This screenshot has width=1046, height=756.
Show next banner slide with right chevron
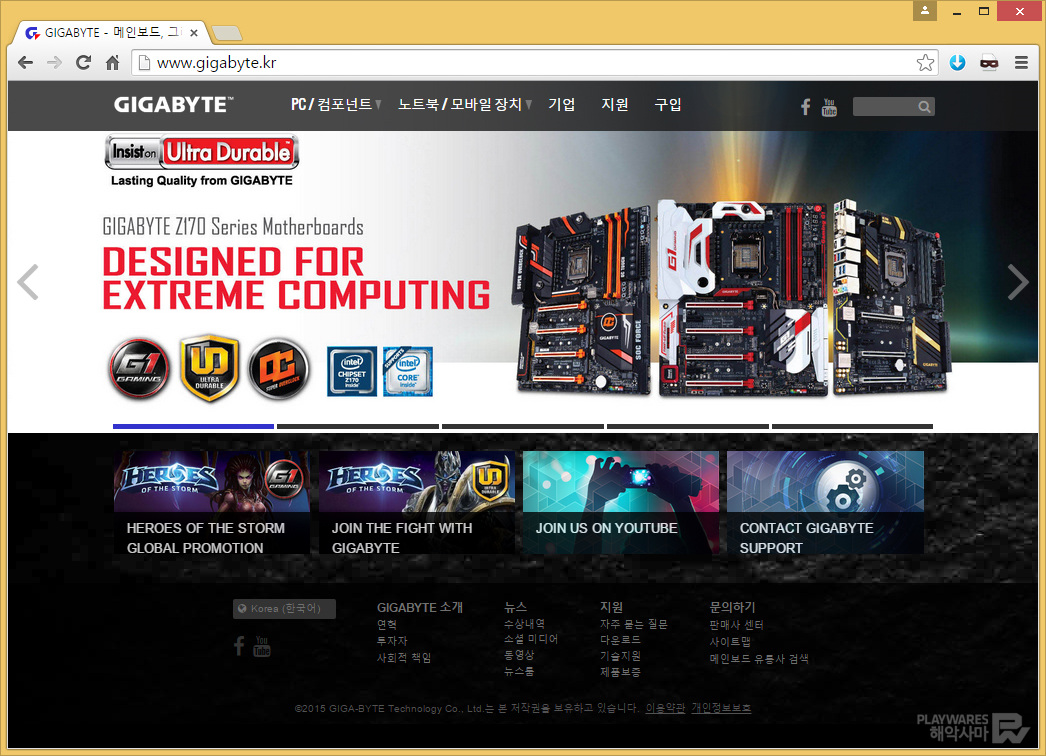[x=1017, y=282]
